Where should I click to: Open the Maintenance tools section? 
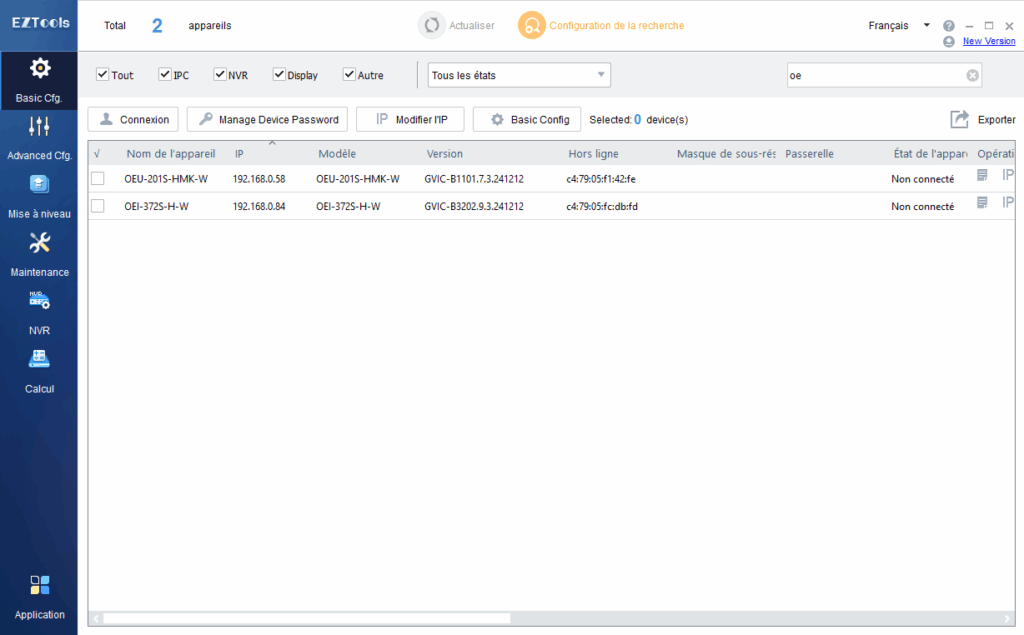point(39,254)
